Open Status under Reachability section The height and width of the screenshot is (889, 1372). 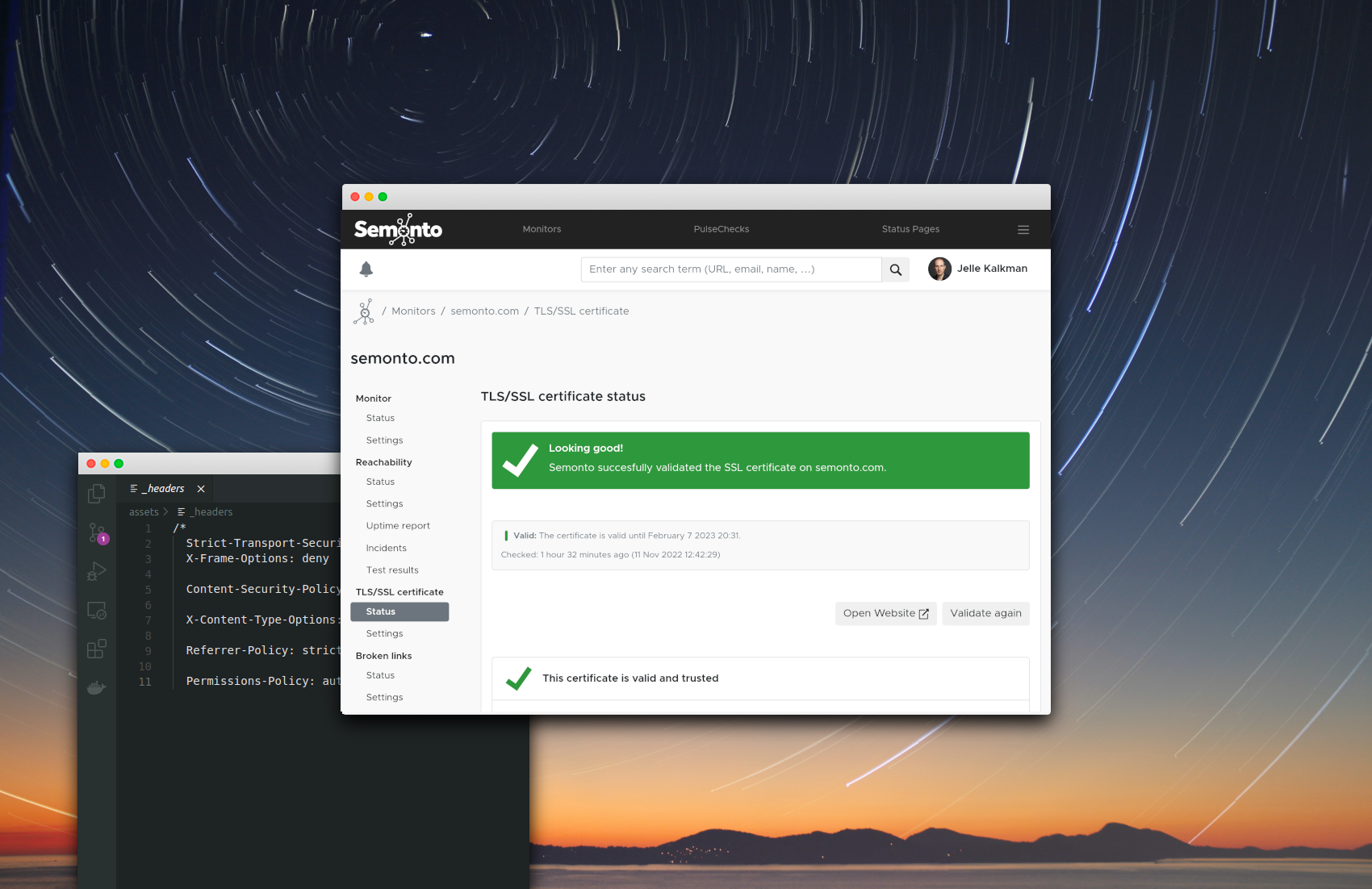[x=380, y=482]
